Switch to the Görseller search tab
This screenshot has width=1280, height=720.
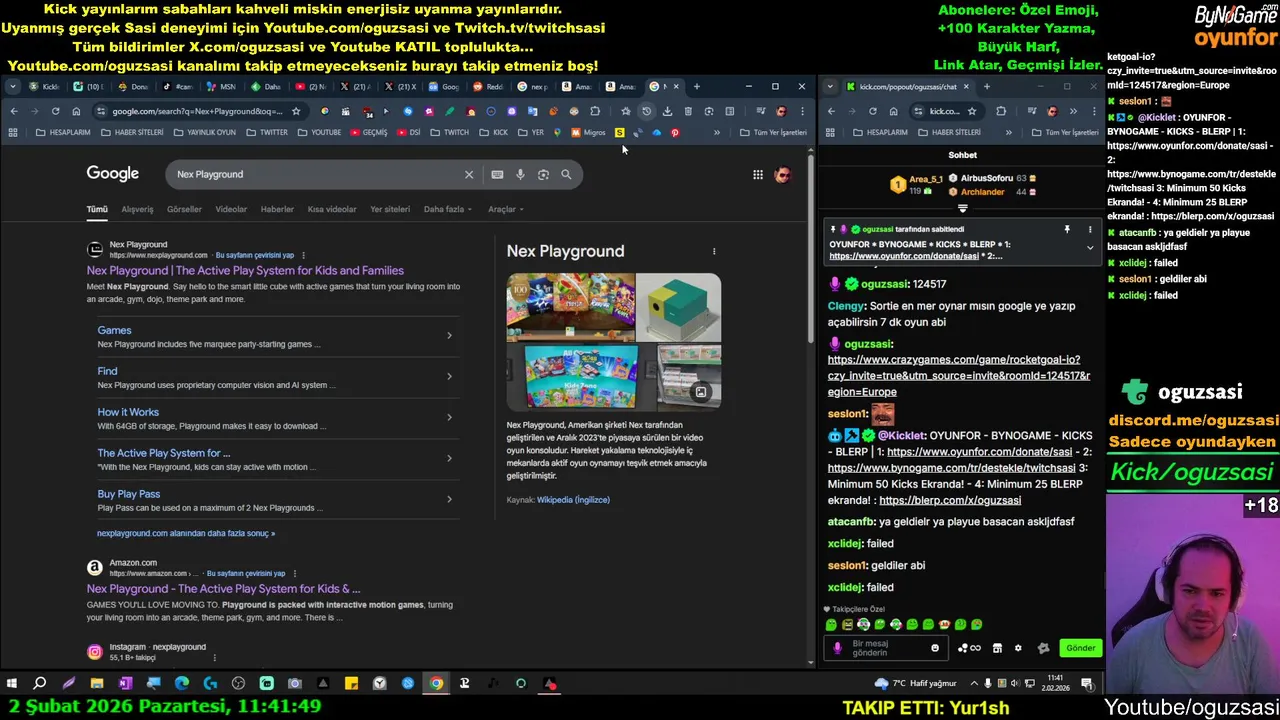point(184,209)
